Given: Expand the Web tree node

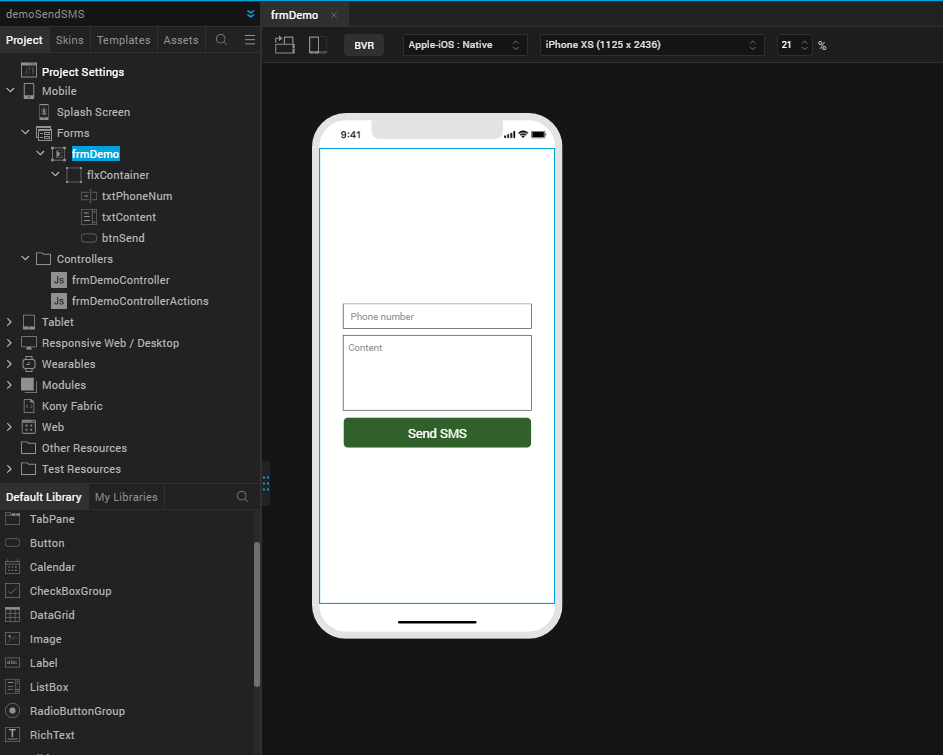Looking at the screenshot, I should tap(9, 427).
